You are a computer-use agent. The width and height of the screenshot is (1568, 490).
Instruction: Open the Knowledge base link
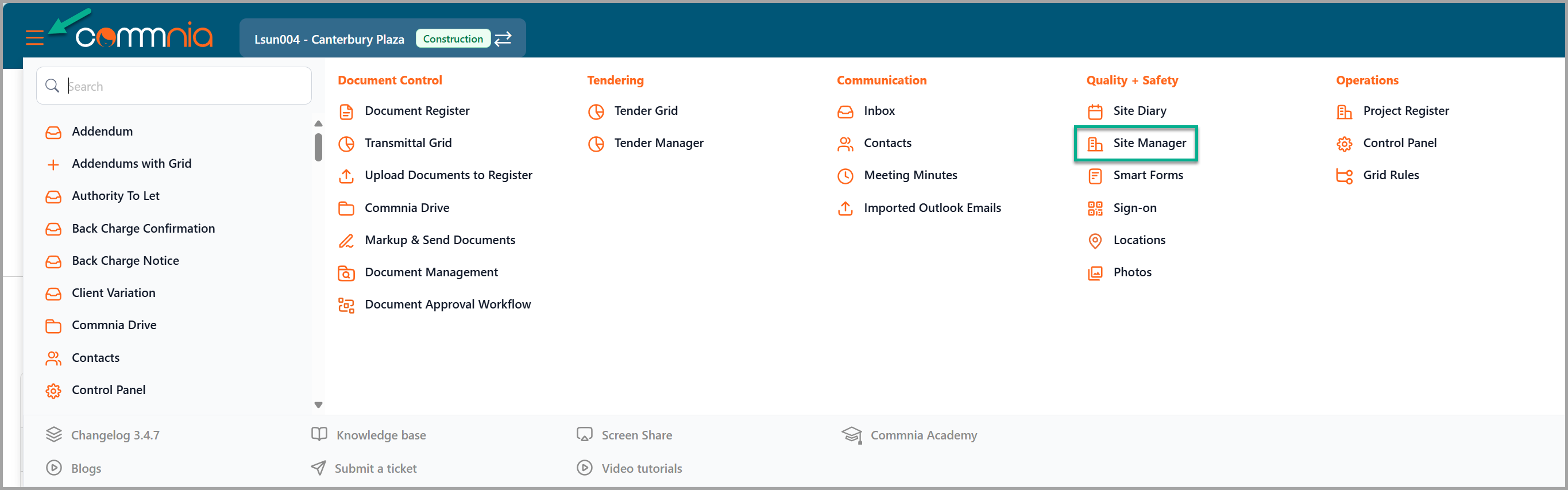coord(381,435)
